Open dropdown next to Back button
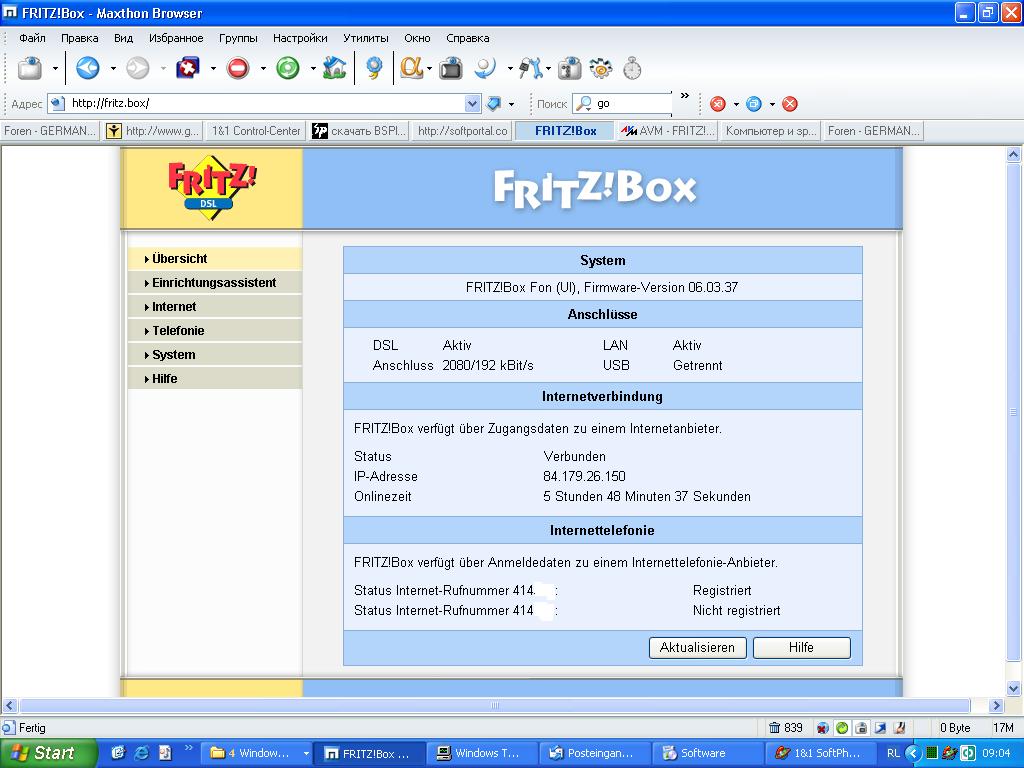The width and height of the screenshot is (1024, 768). click(x=113, y=68)
